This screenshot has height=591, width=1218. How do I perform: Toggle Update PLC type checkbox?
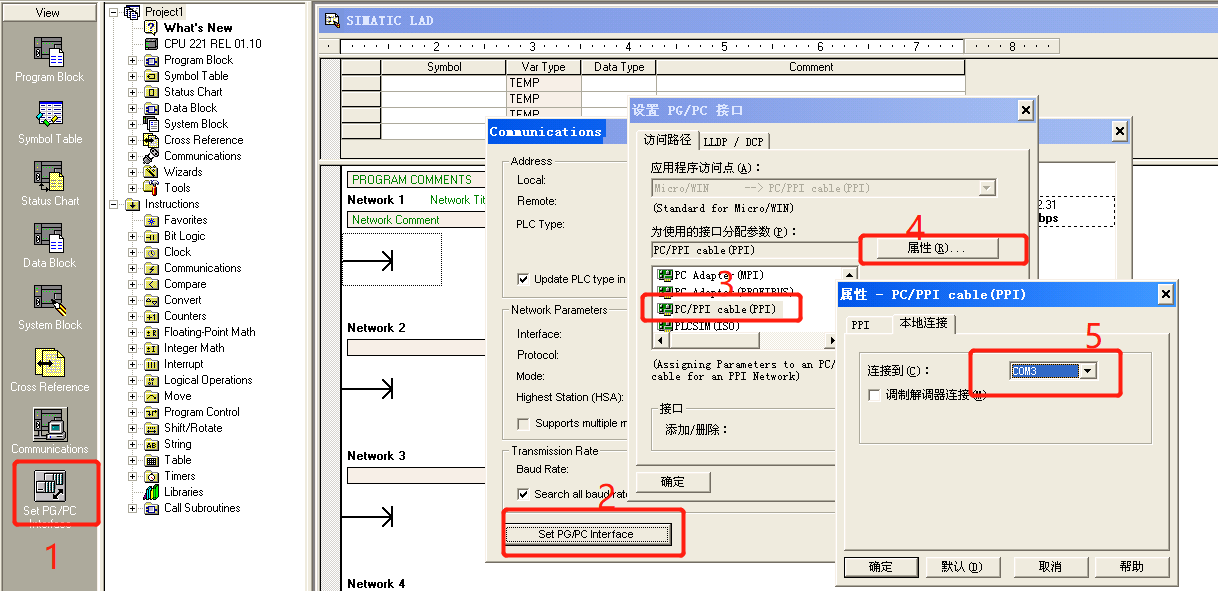(523, 279)
